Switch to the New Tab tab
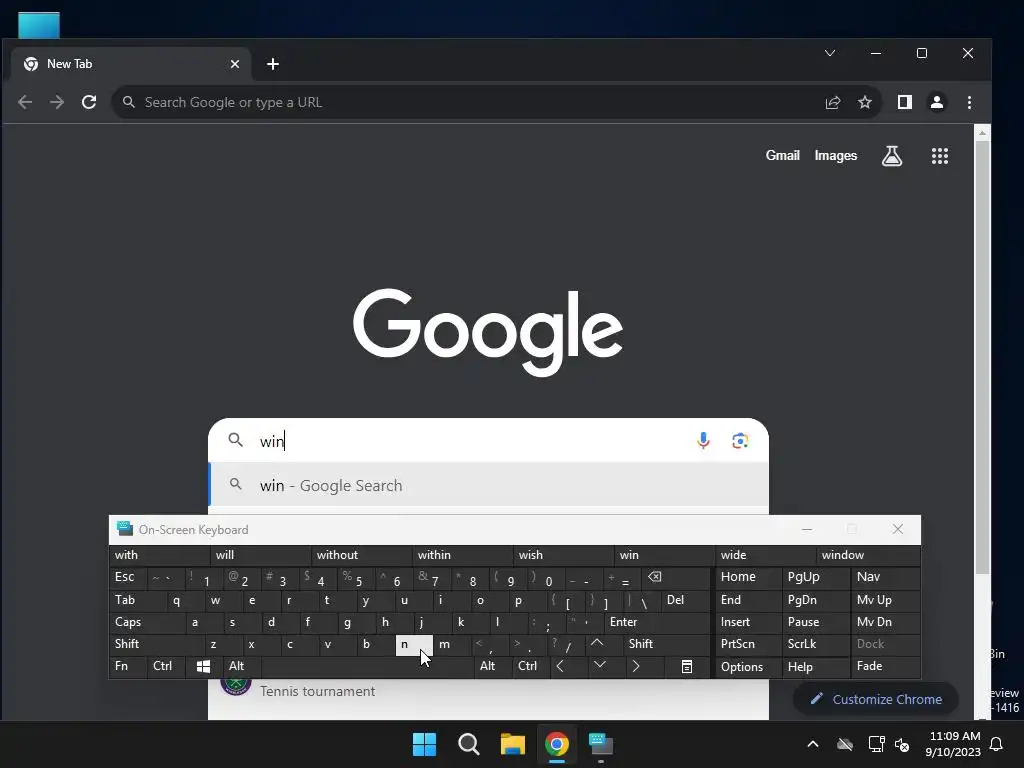The width and height of the screenshot is (1024, 768). click(131, 64)
